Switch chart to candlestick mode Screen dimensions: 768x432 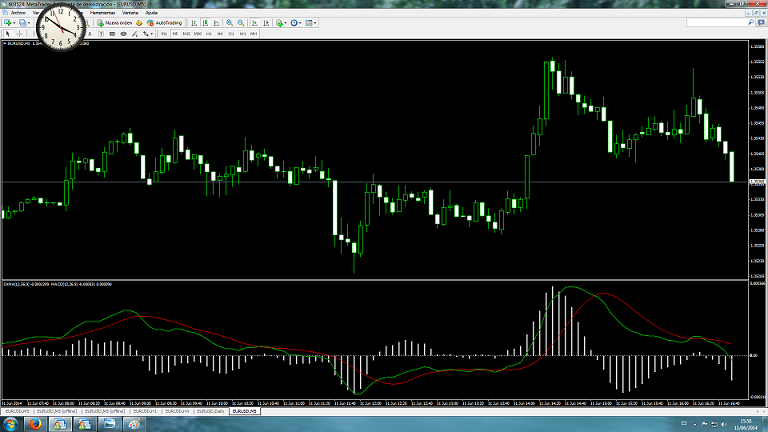click(205, 23)
